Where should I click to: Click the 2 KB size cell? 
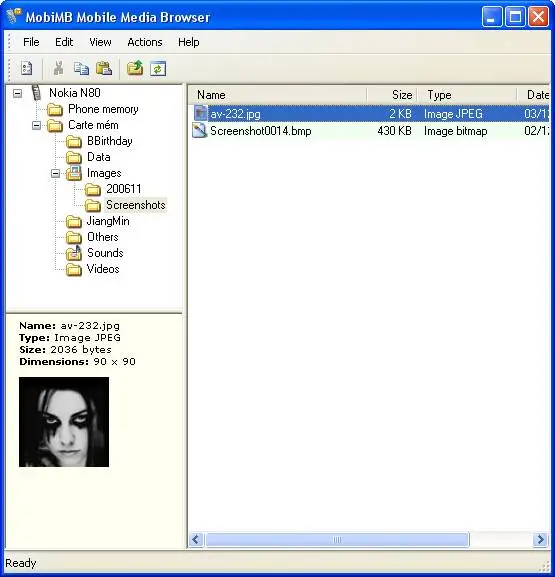coord(400,114)
